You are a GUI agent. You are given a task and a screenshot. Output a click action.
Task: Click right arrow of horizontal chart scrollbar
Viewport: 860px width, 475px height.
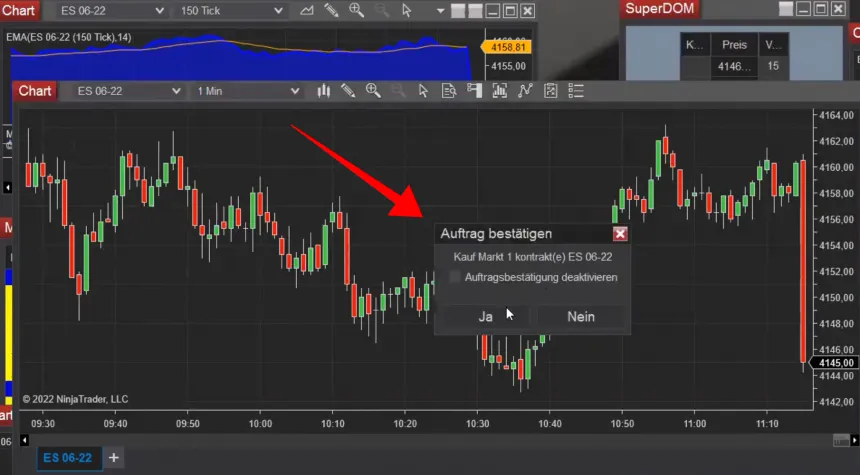pyautogui.click(x=855, y=440)
